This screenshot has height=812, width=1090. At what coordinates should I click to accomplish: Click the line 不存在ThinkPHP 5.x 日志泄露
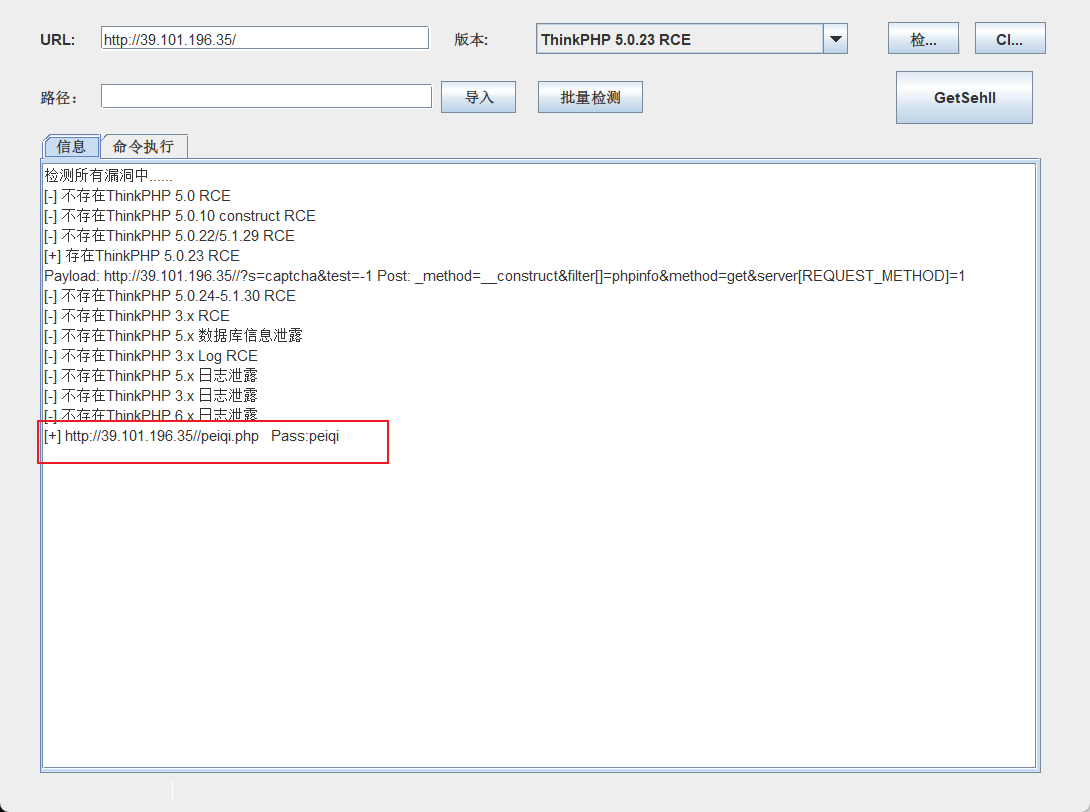click(151, 375)
